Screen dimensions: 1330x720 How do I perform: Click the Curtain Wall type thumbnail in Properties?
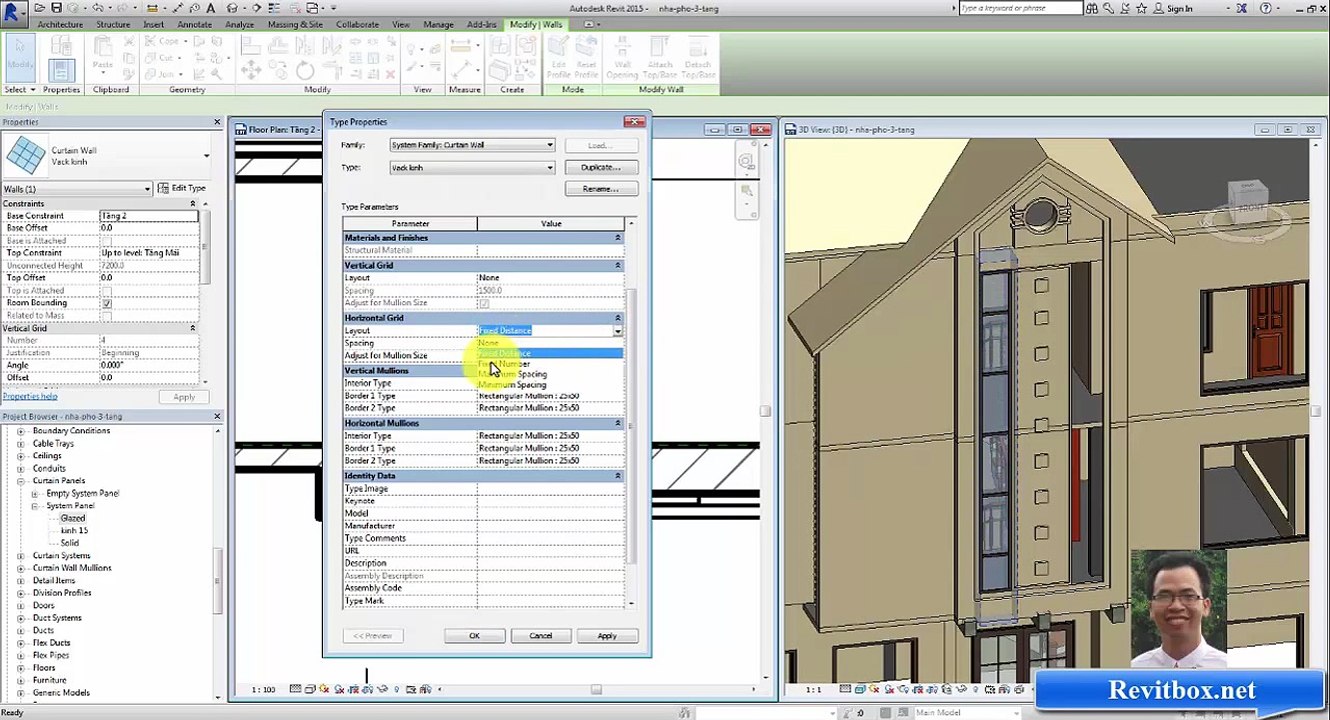(26, 155)
